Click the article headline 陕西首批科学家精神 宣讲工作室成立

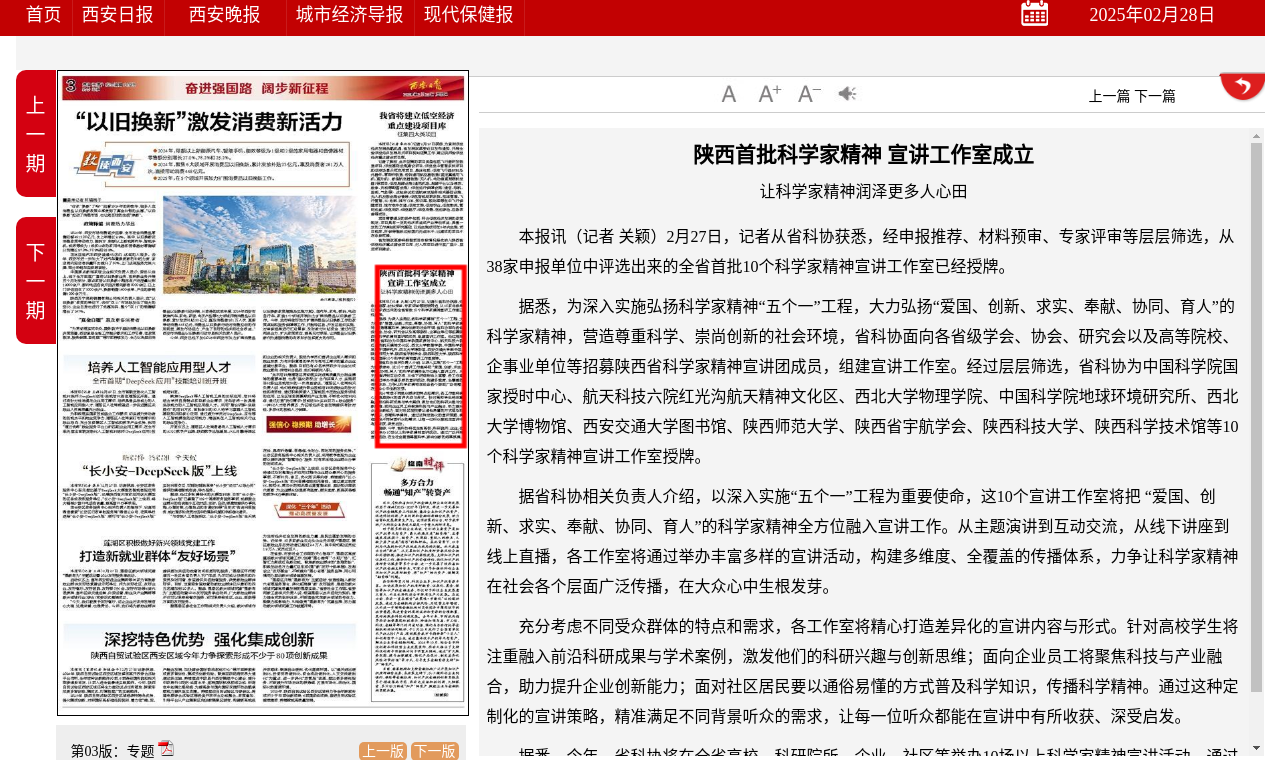[x=864, y=155]
